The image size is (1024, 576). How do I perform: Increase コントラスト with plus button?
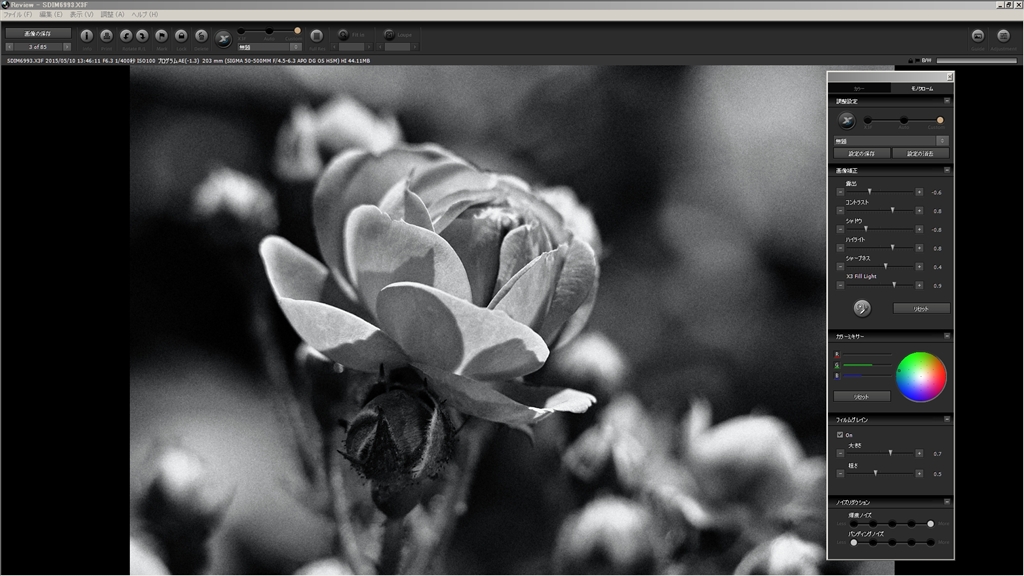point(919,211)
